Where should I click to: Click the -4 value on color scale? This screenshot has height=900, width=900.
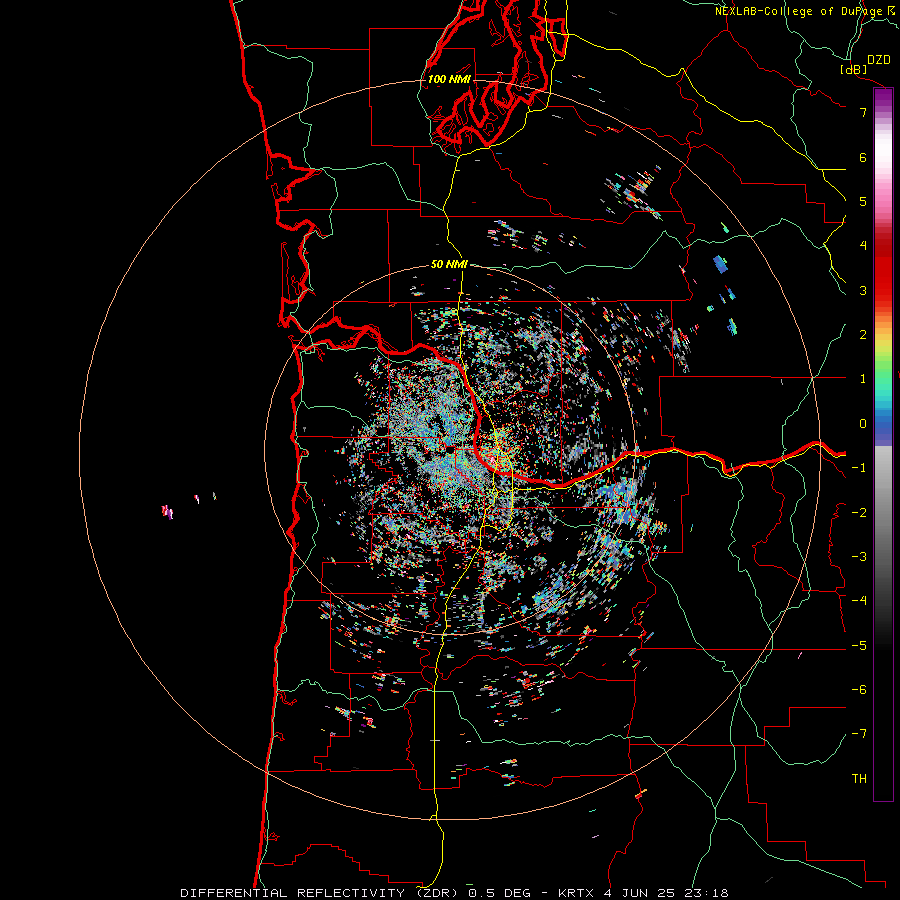pyautogui.click(x=859, y=601)
